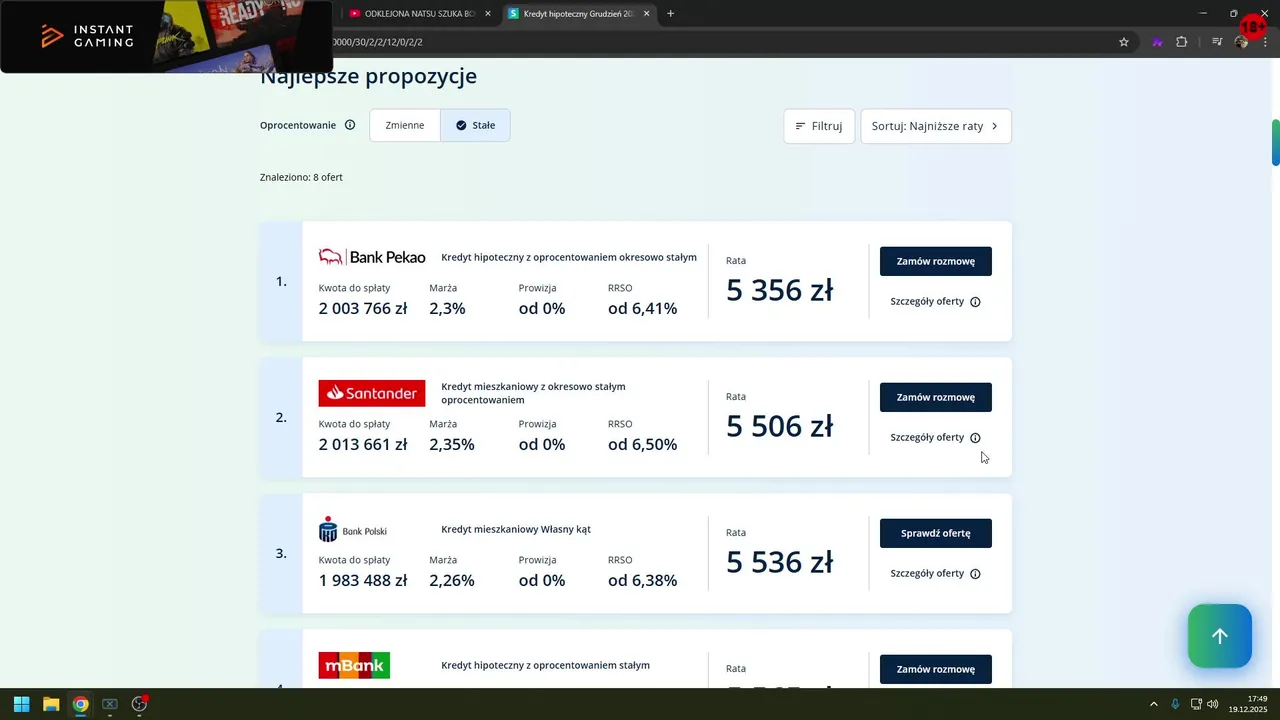Screen dimensions: 1280x720
Task: Click RRSO value od 6,50%
Action: [x=642, y=445]
